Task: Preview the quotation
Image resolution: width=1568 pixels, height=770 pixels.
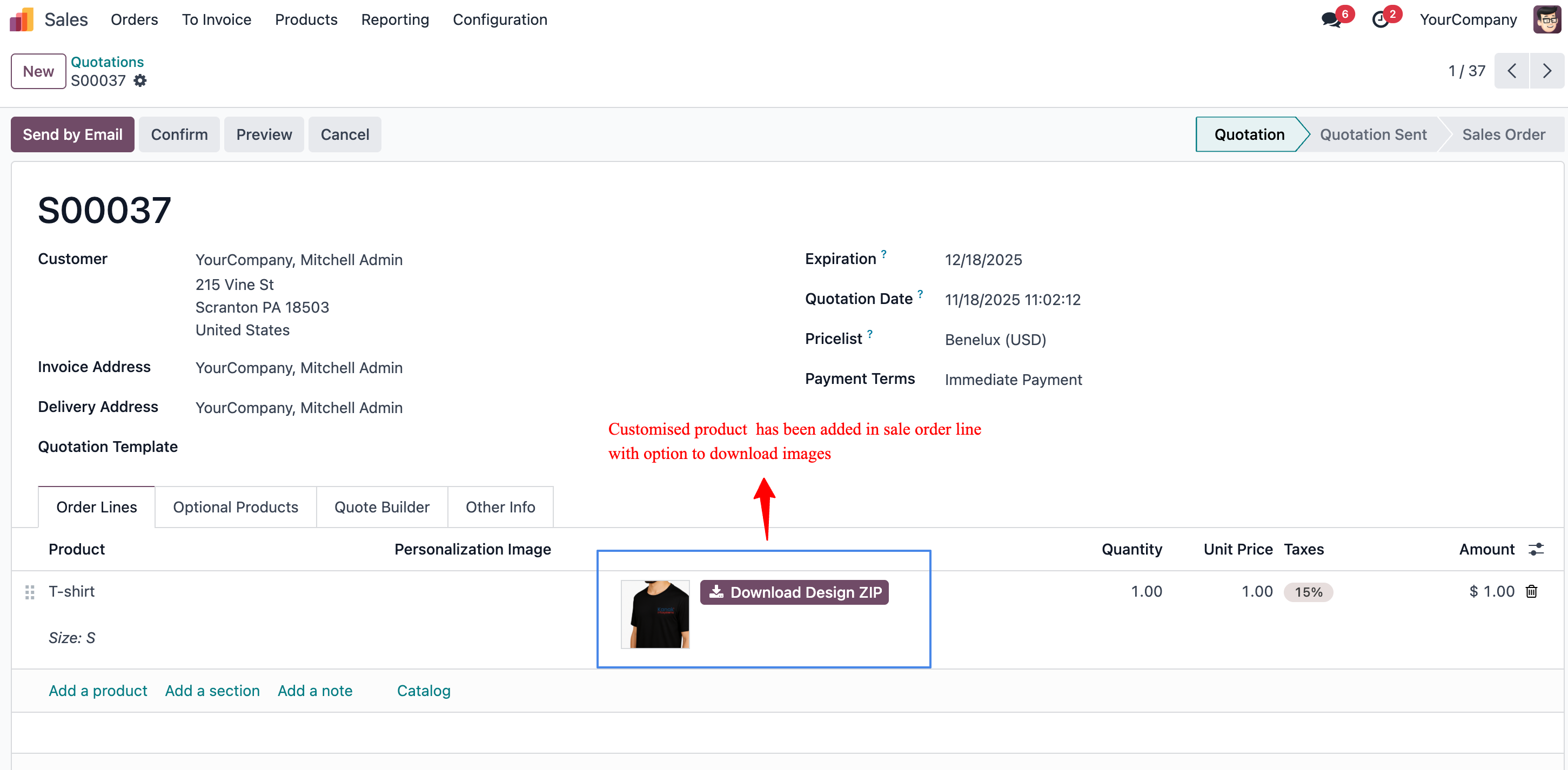Action: (264, 134)
